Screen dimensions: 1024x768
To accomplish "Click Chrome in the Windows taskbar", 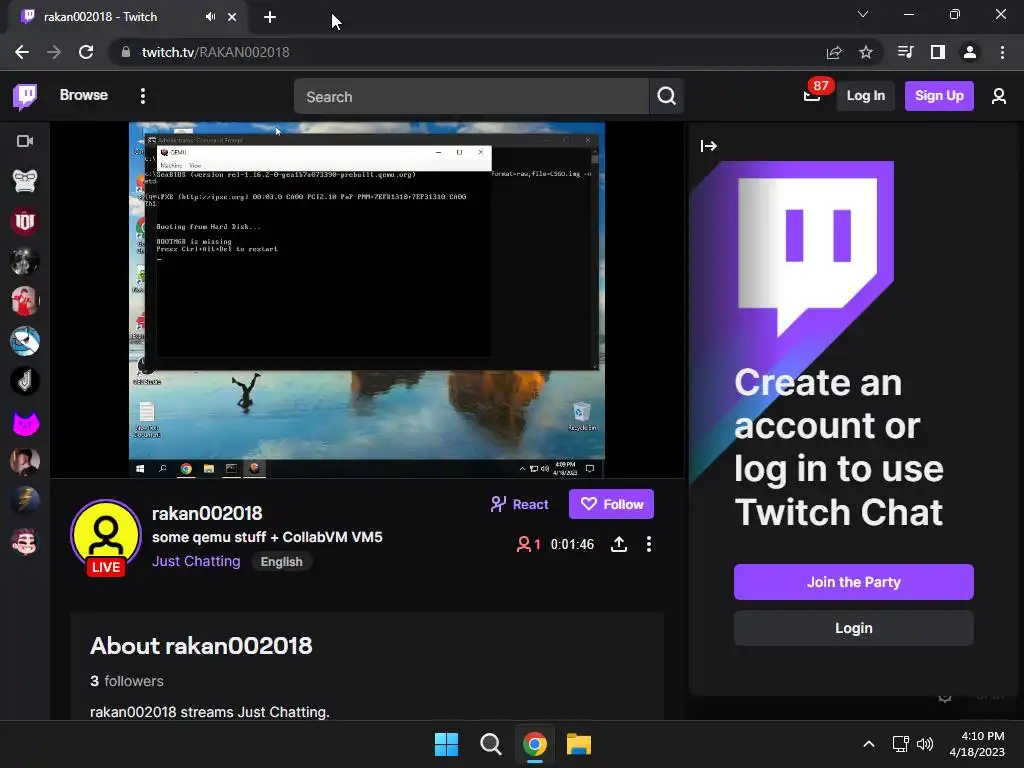I will pyautogui.click(x=535, y=744).
